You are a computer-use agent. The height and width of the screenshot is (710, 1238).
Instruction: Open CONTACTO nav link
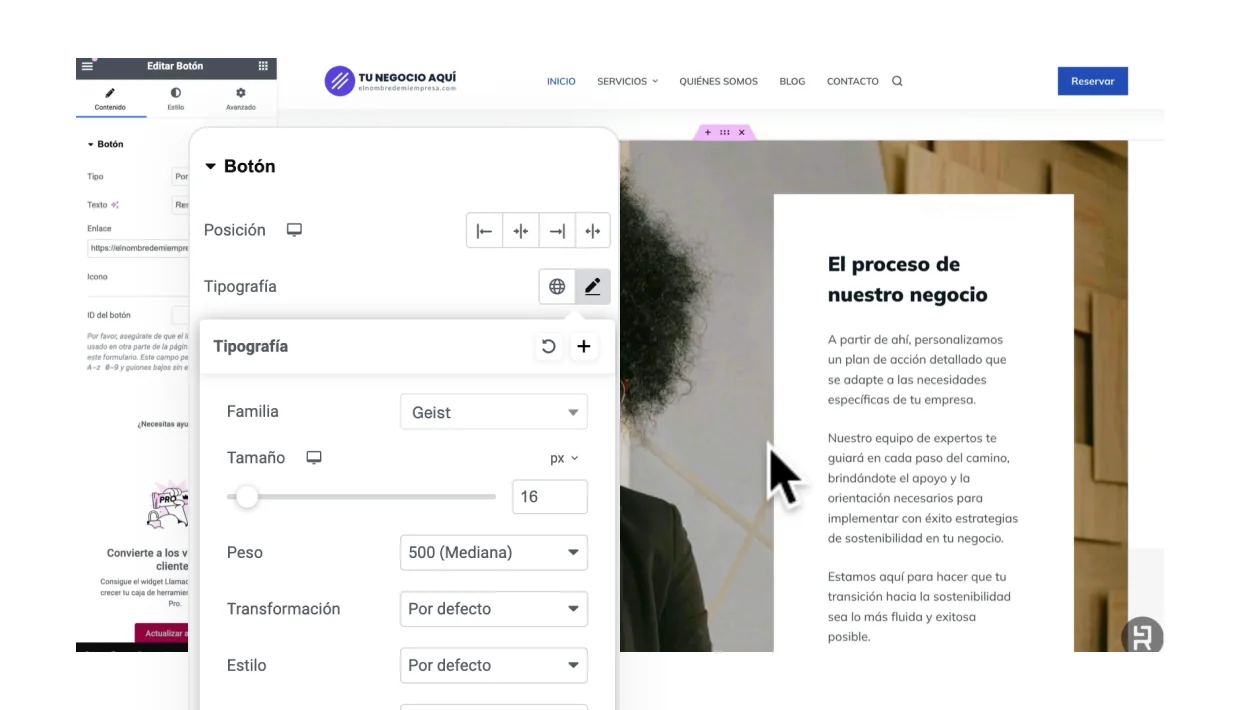[x=852, y=82]
